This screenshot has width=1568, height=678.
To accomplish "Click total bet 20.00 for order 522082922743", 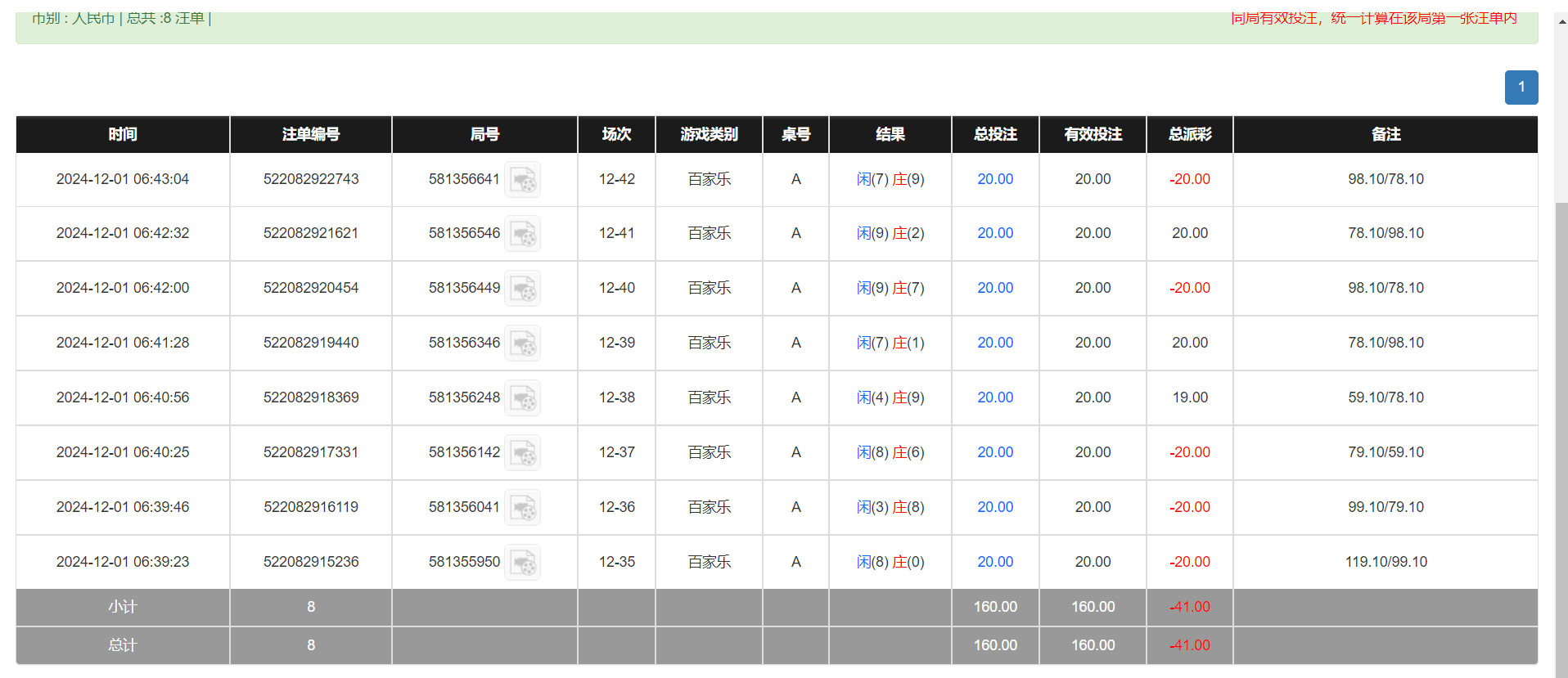I will tap(994, 179).
